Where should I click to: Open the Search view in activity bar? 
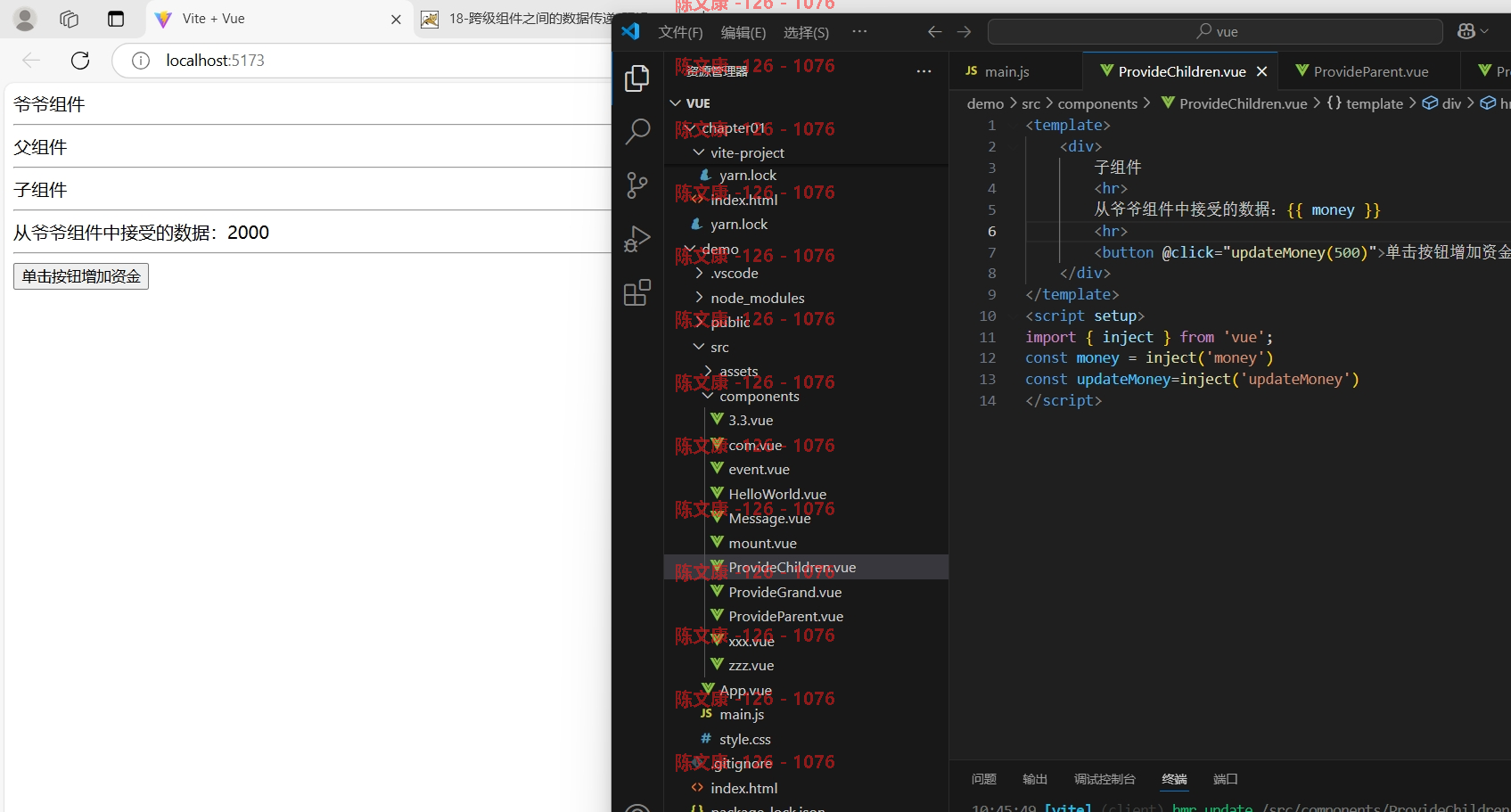(x=637, y=131)
